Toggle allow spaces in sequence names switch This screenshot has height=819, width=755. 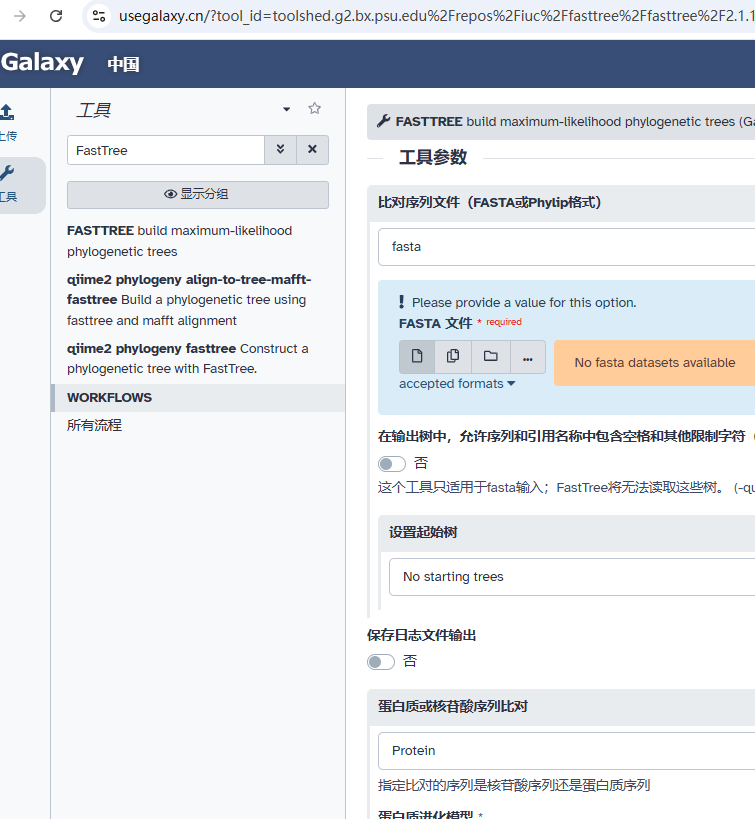point(392,463)
